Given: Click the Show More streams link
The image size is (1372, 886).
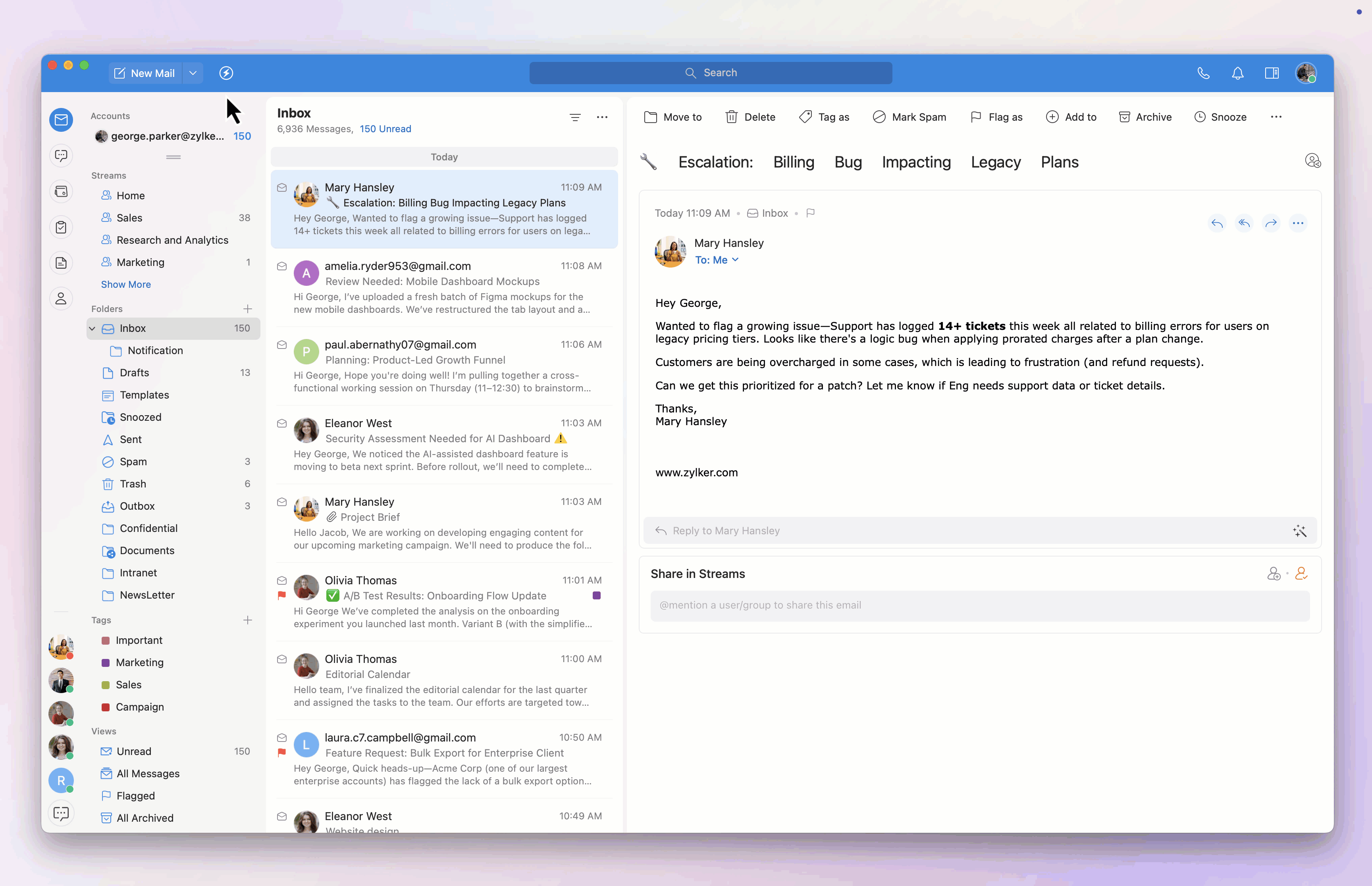Looking at the screenshot, I should click(125, 284).
